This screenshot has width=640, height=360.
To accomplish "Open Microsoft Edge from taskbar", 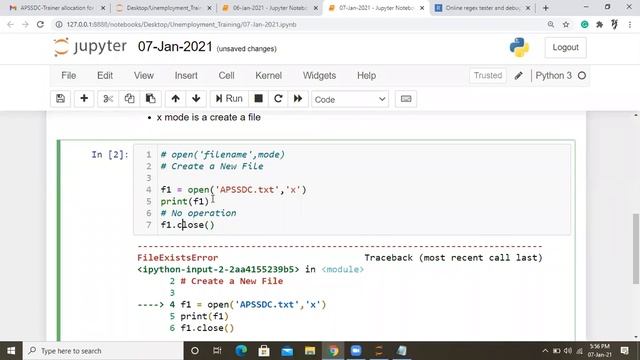I will tap(241, 351).
